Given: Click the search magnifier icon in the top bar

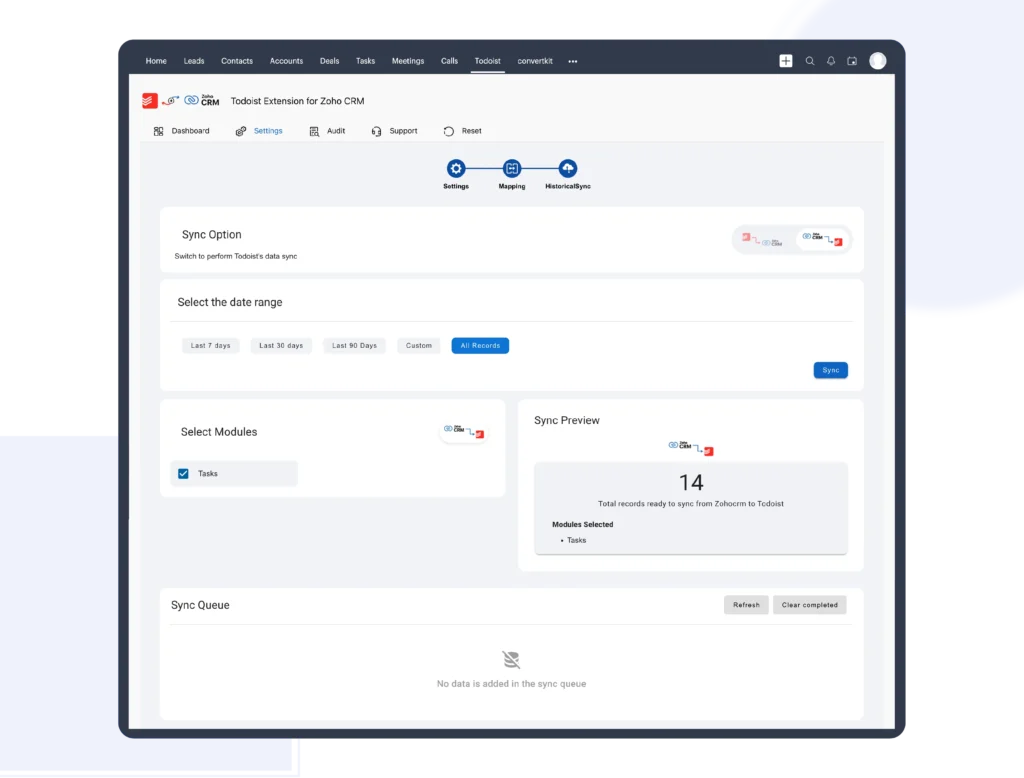Looking at the screenshot, I should click(809, 60).
